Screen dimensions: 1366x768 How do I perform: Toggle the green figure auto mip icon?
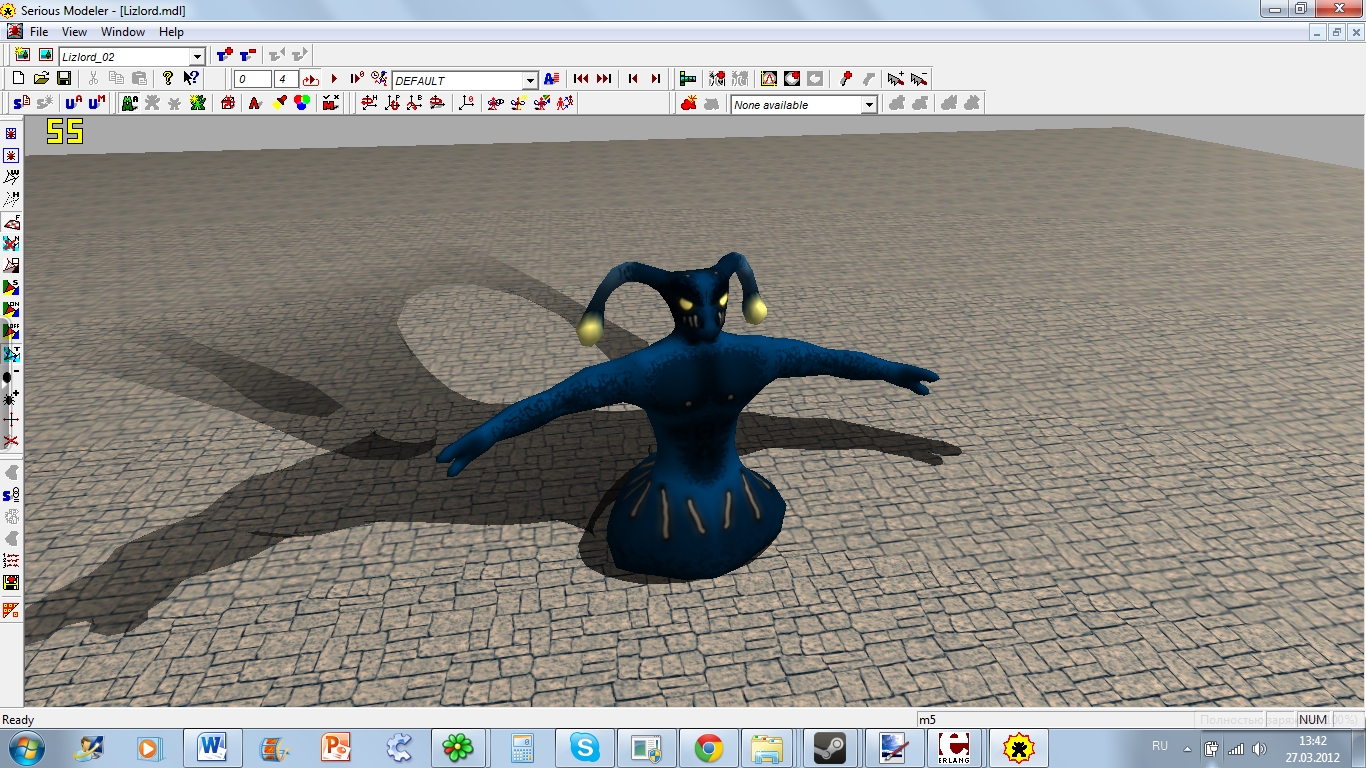[129, 103]
